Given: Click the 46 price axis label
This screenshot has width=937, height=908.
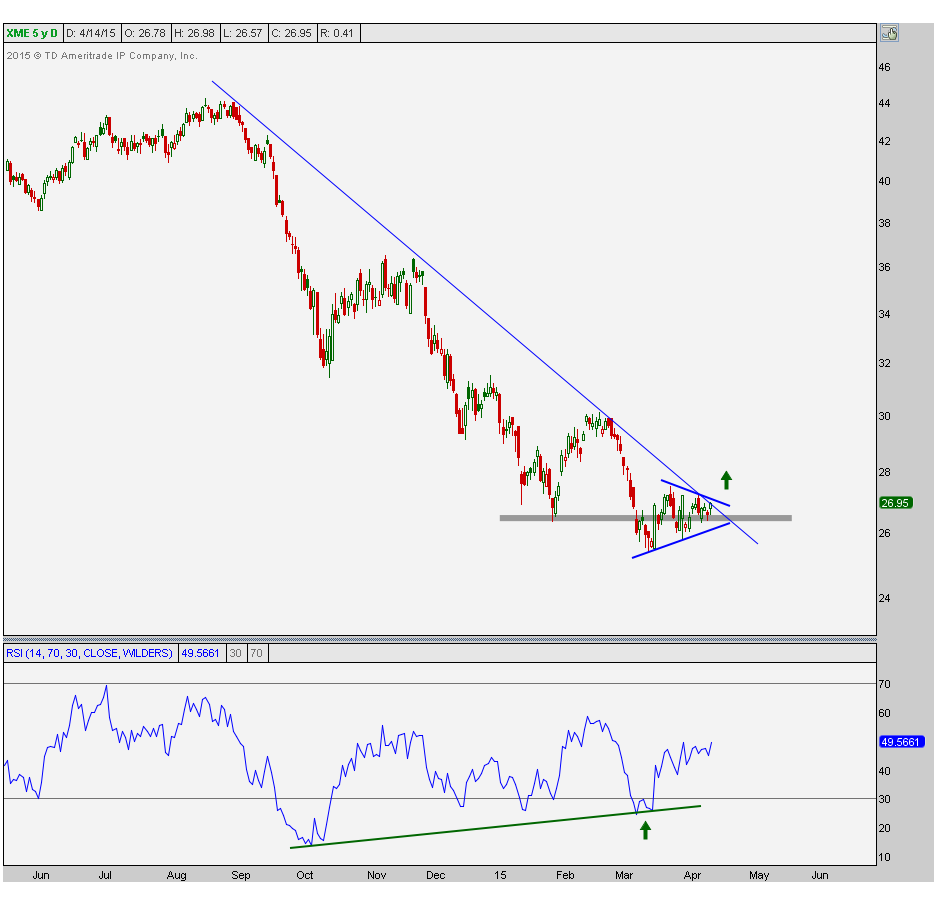Looking at the screenshot, I should (884, 68).
